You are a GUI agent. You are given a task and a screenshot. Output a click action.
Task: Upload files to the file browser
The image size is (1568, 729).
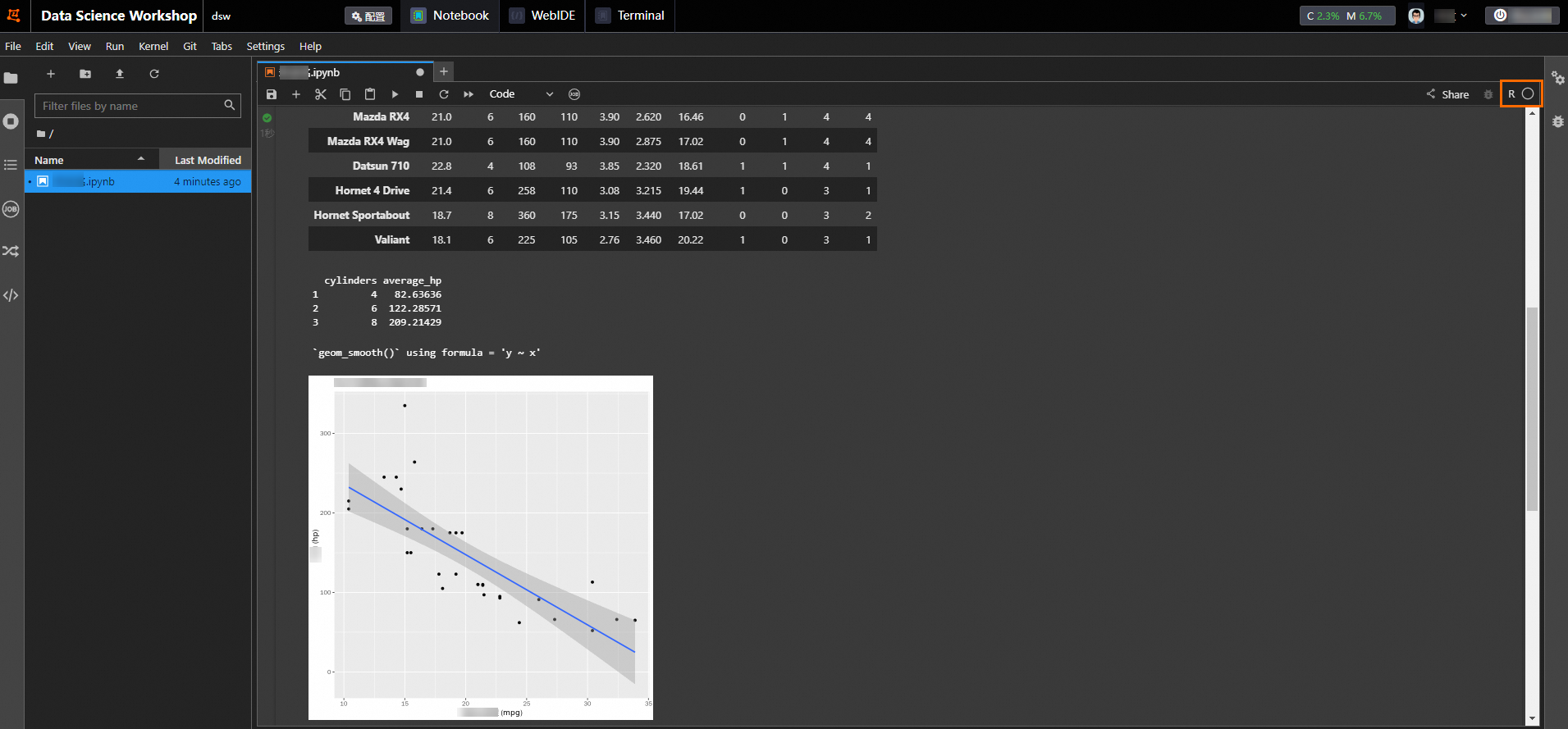click(120, 74)
